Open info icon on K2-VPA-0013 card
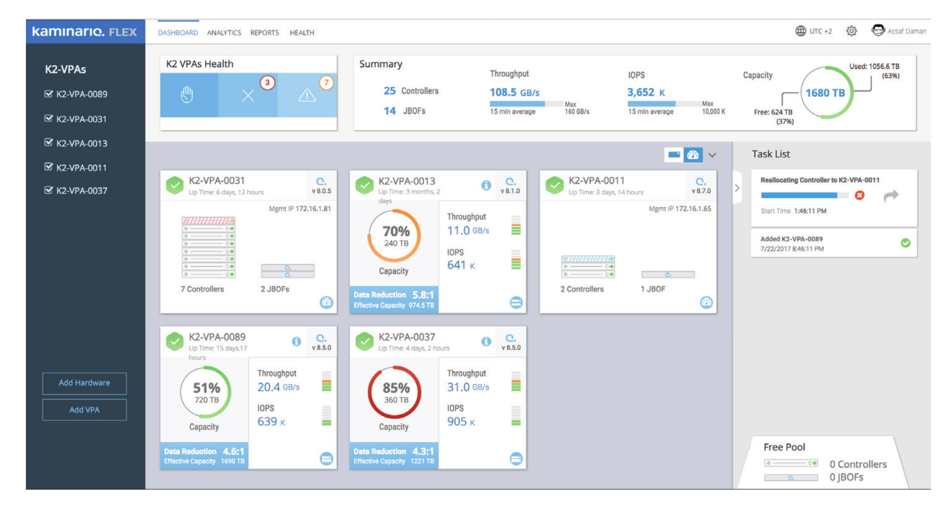Screen dimensions: 950x517 coord(486,185)
